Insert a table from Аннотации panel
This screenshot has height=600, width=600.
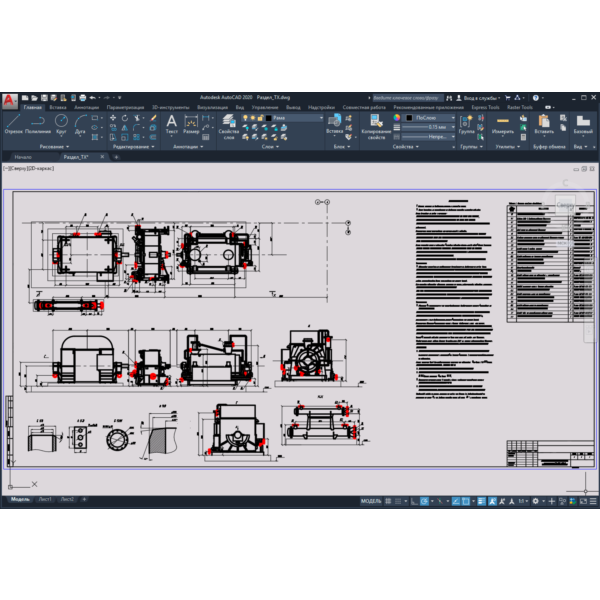206,137
